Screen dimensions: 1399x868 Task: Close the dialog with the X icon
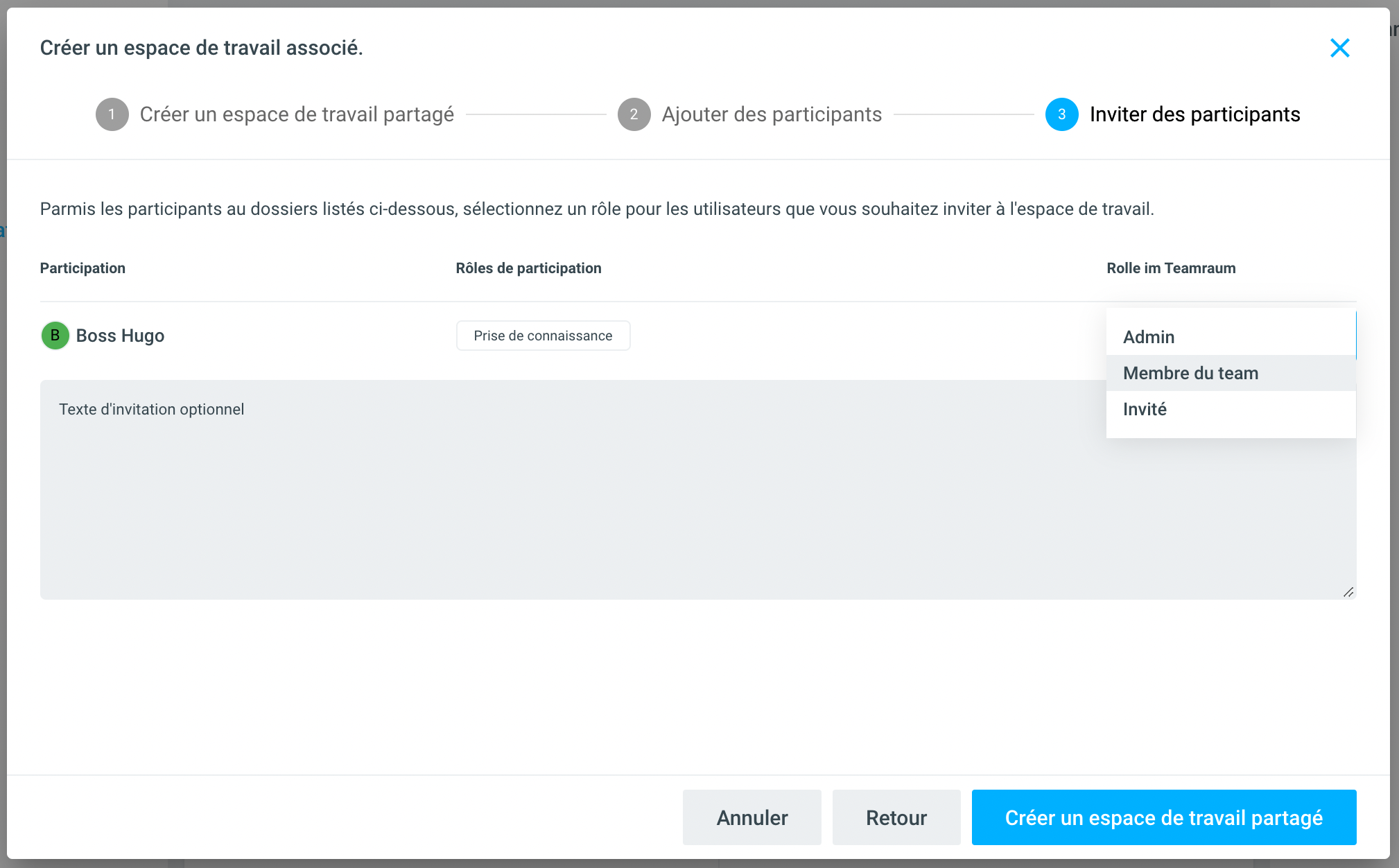pyautogui.click(x=1339, y=48)
